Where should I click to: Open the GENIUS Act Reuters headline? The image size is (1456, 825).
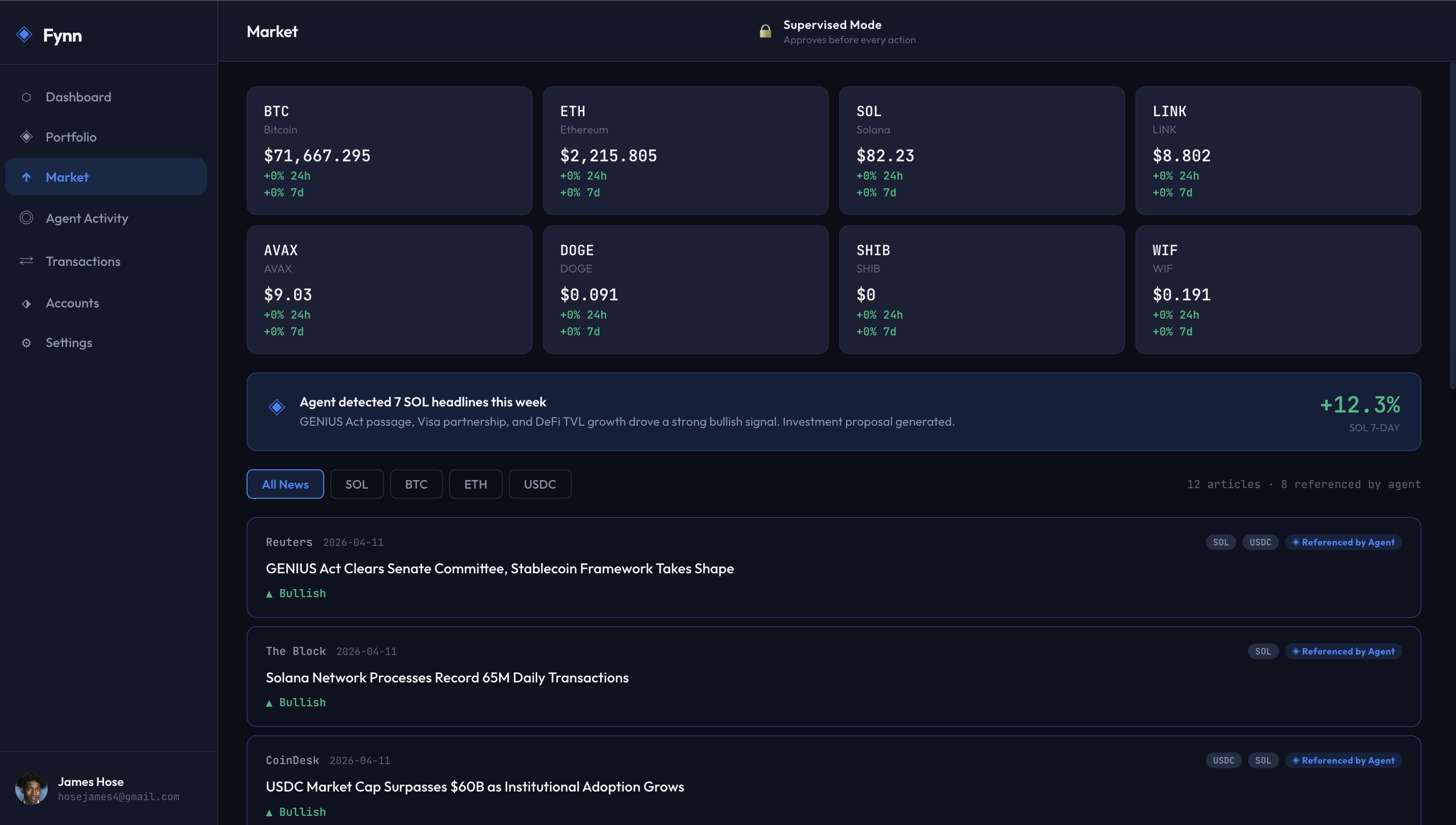click(499, 568)
